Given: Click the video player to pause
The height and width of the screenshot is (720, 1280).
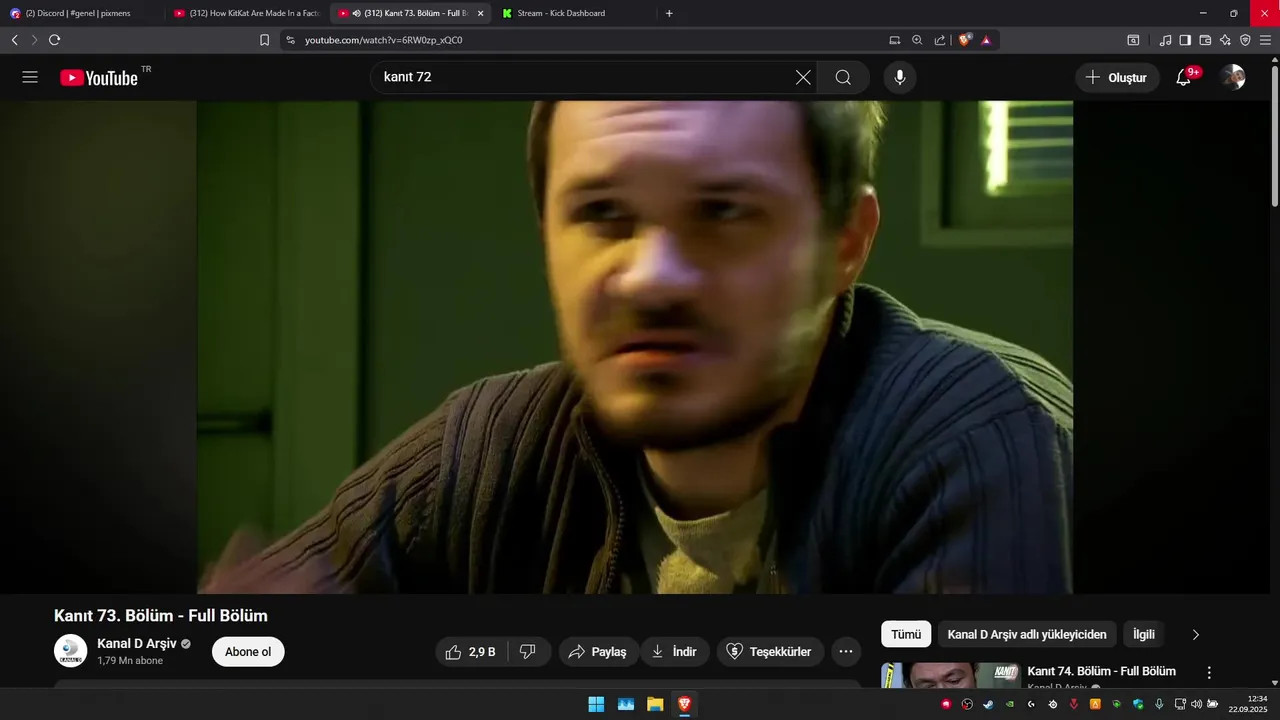Looking at the screenshot, I should pos(635,347).
